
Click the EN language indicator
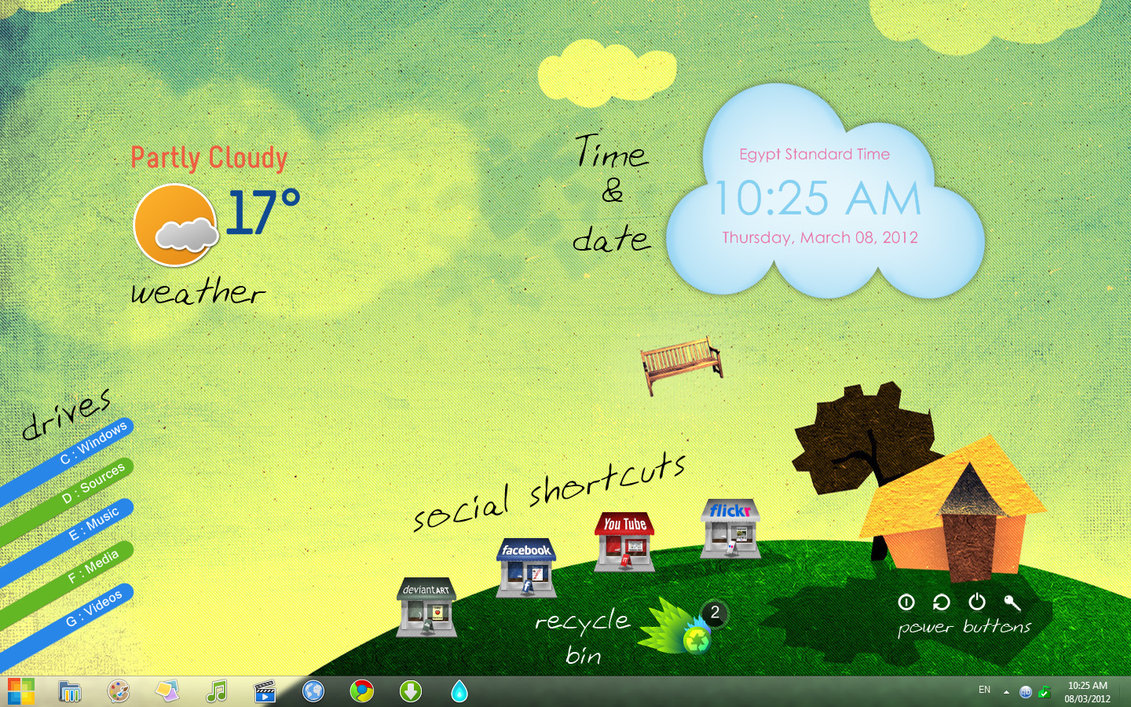click(984, 690)
